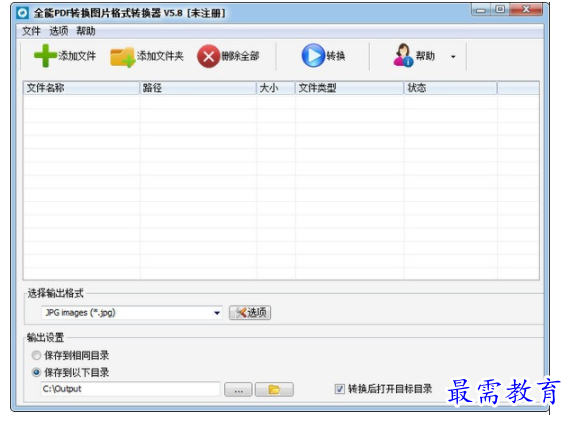Toggle the 转换后打开目标目录 checkbox
The image size is (569, 423).
(x=340, y=389)
